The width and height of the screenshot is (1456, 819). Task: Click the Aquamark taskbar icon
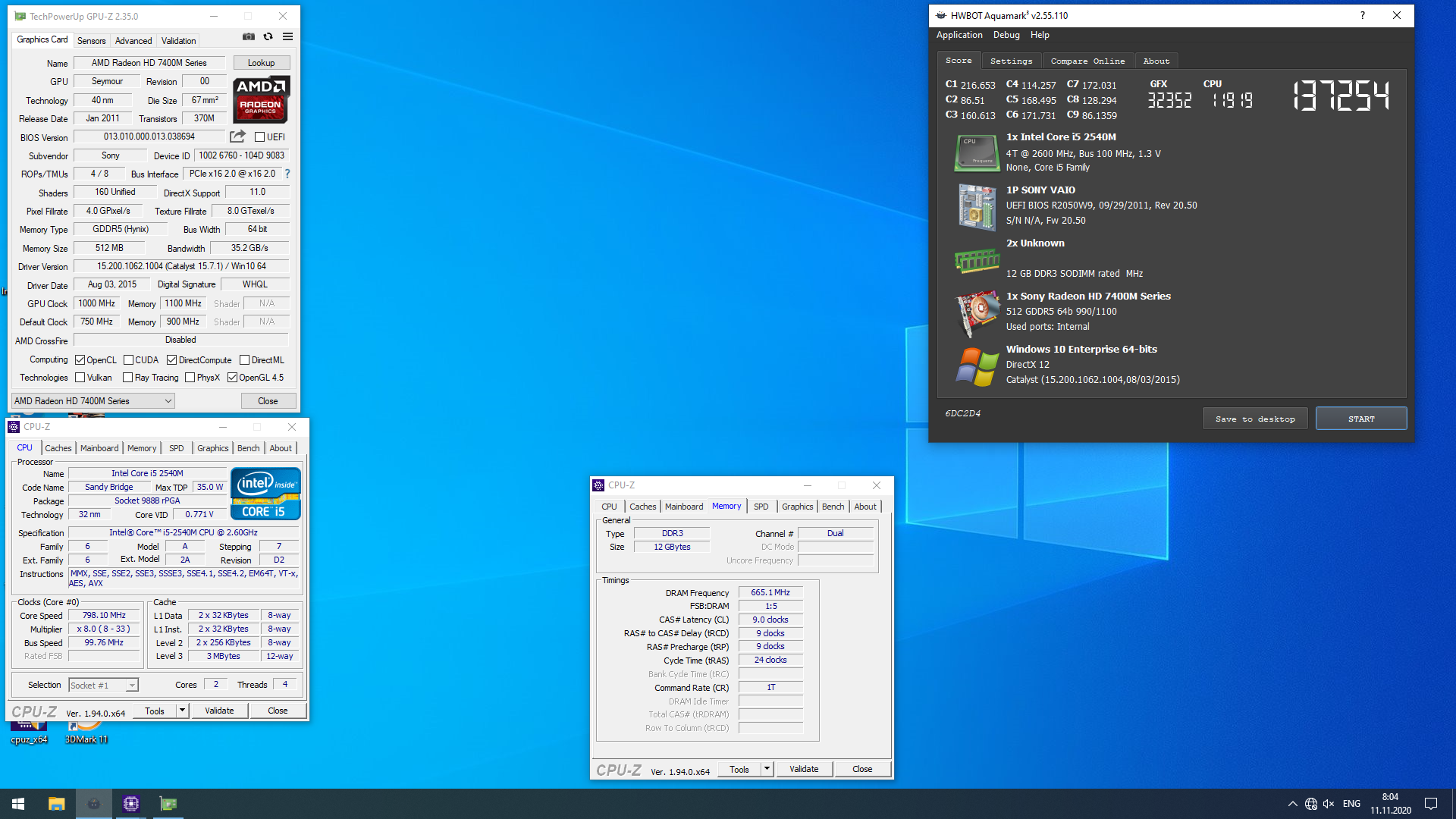click(x=94, y=804)
